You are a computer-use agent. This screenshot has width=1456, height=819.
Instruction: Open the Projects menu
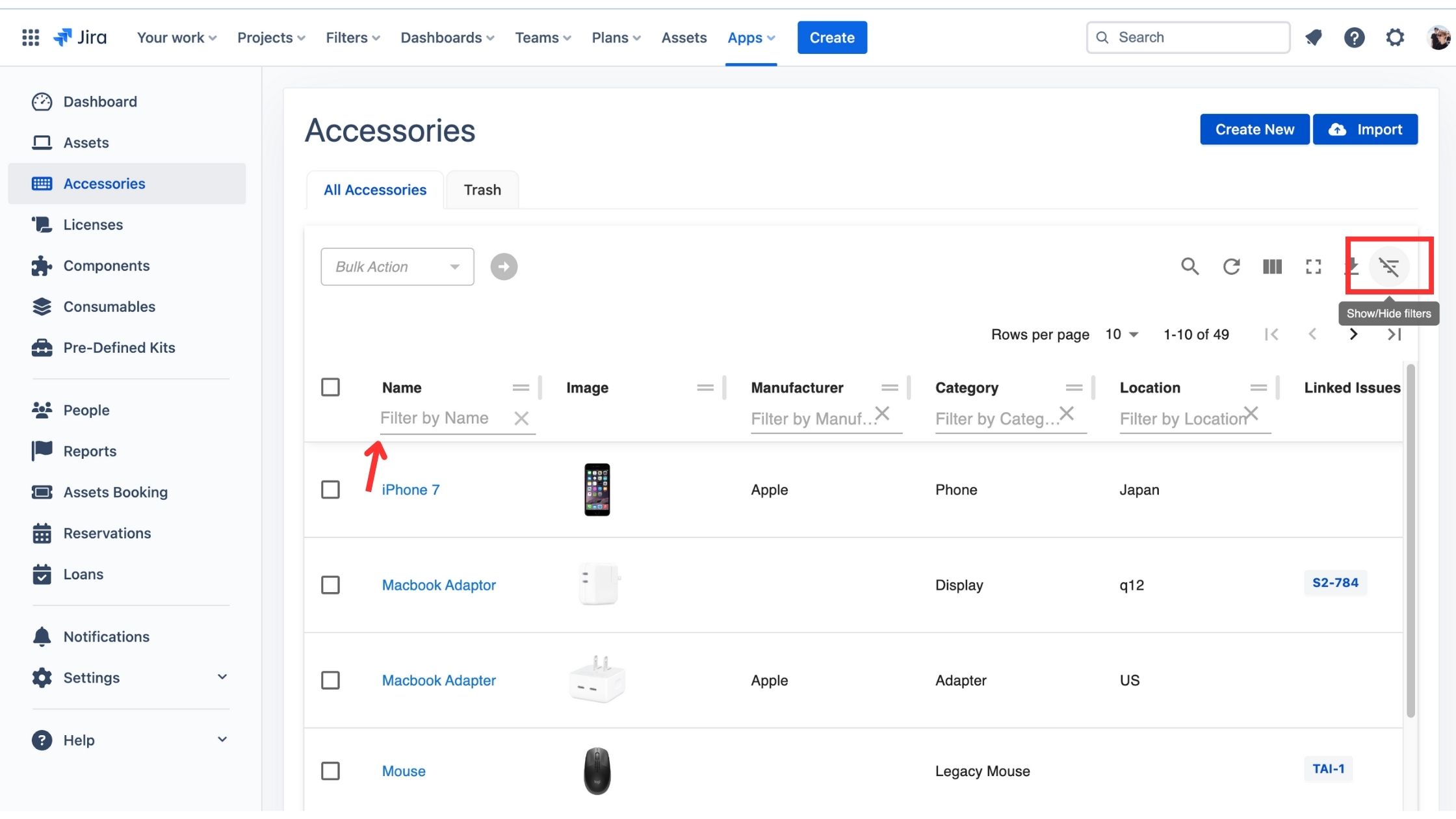[x=270, y=38]
